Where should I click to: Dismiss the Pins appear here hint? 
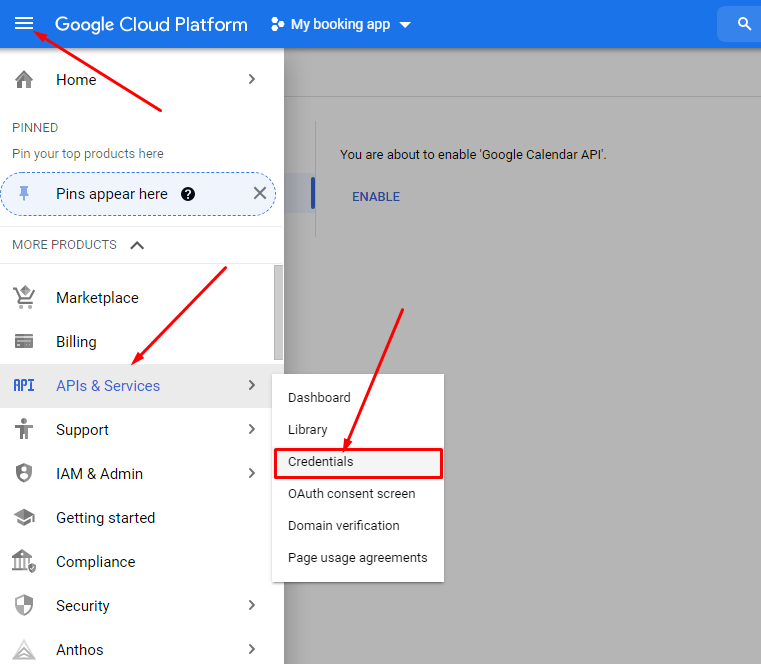pyautogui.click(x=260, y=193)
